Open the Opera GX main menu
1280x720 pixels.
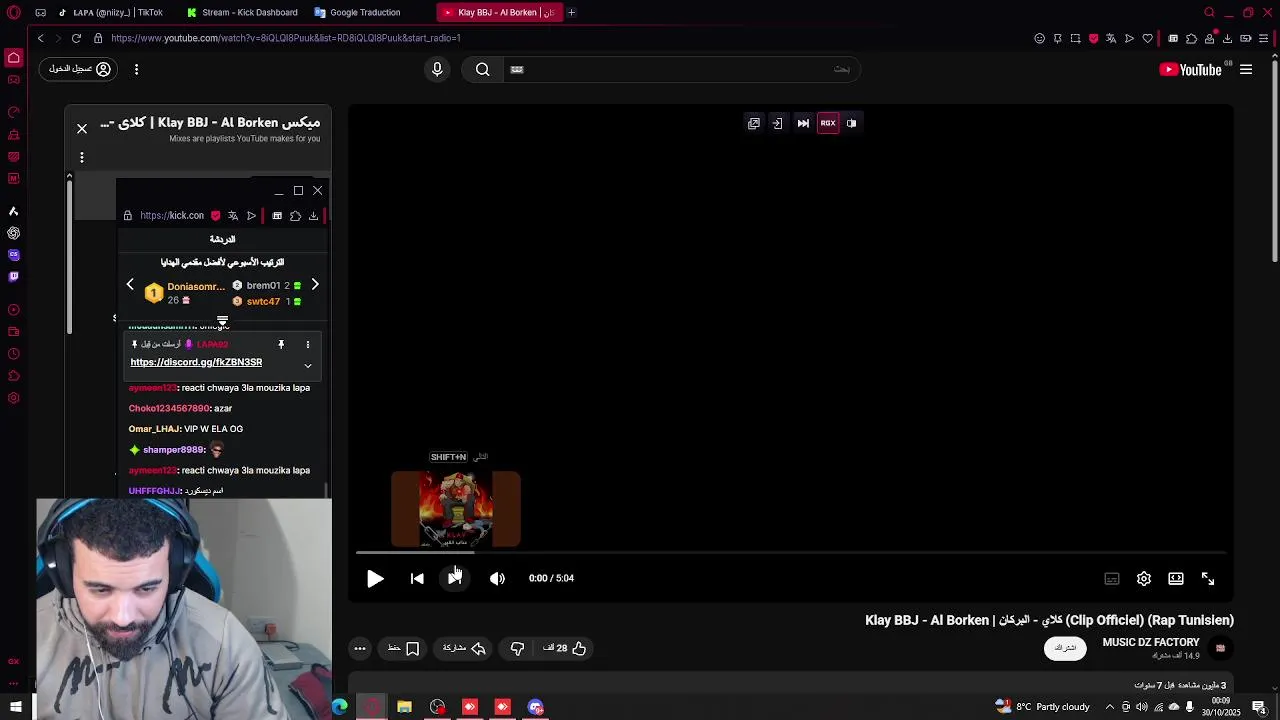(14, 13)
